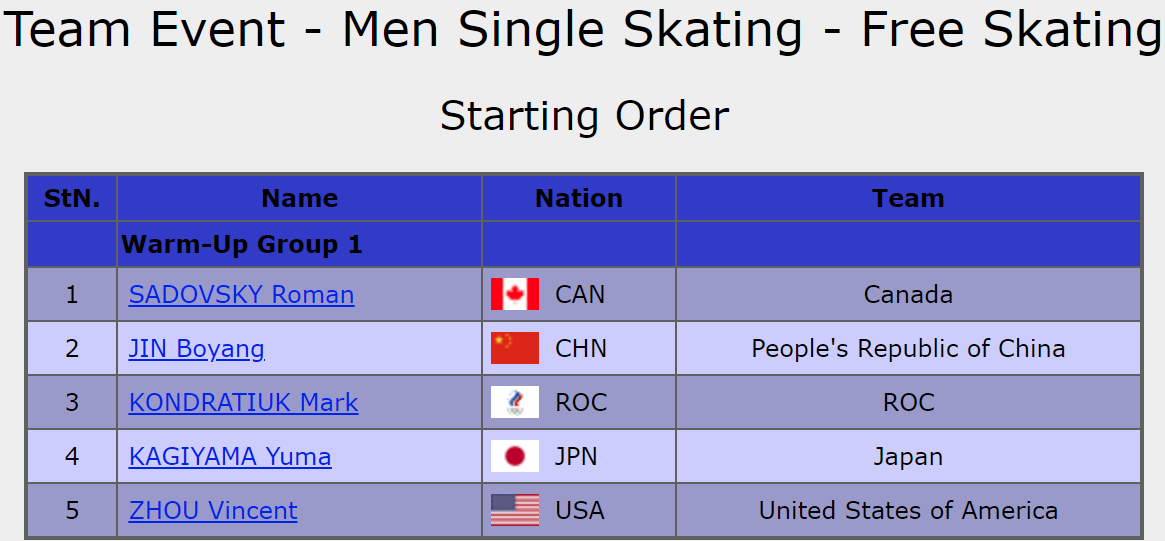Image resolution: width=1165 pixels, height=541 pixels.
Task: Open SADOVSKY Roman skater link
Action: (241, 295)
